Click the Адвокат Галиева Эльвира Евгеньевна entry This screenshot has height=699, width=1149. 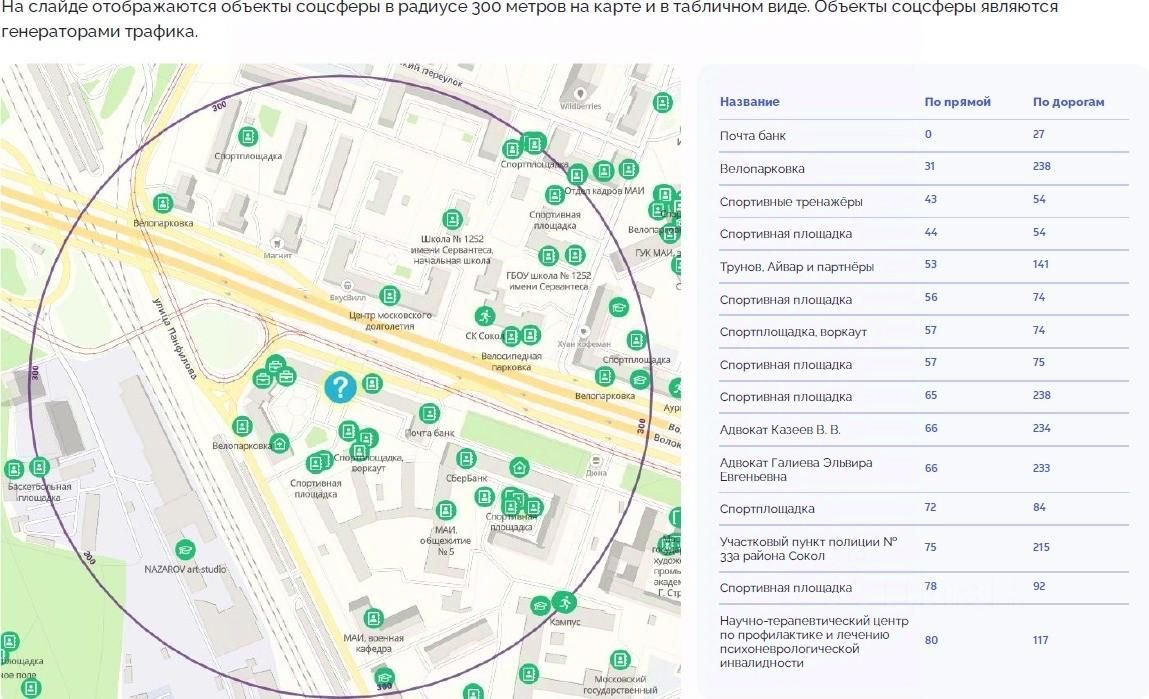coord(796,470)
